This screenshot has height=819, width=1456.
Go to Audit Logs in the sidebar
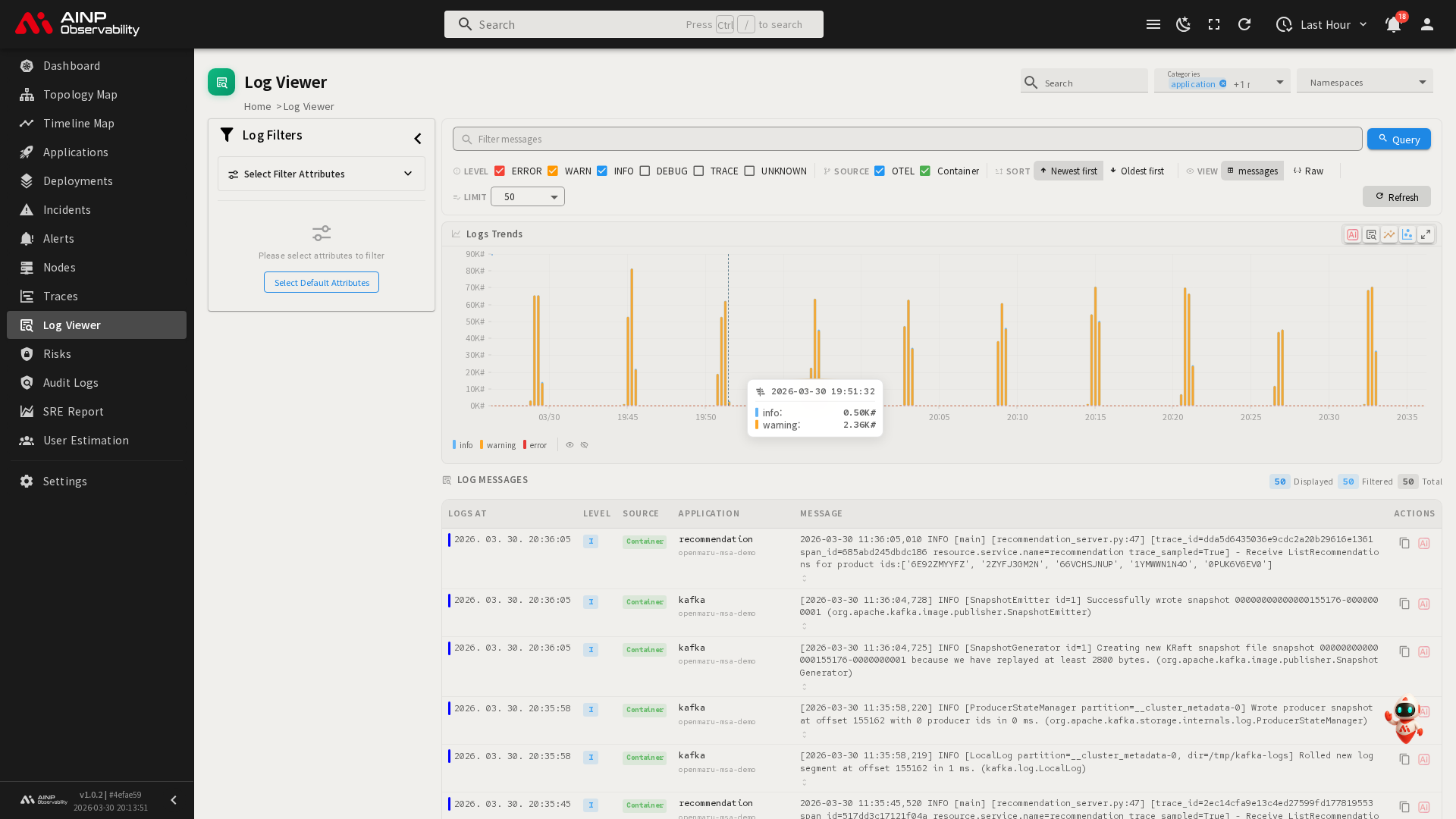[71, 383]
